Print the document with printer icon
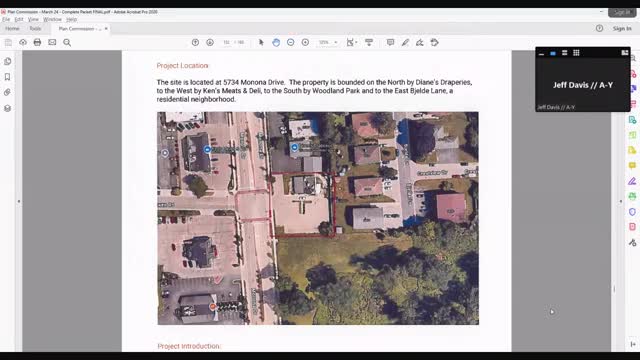The height and width of the screenshot is (360, 640). click(x=37, y=42)
